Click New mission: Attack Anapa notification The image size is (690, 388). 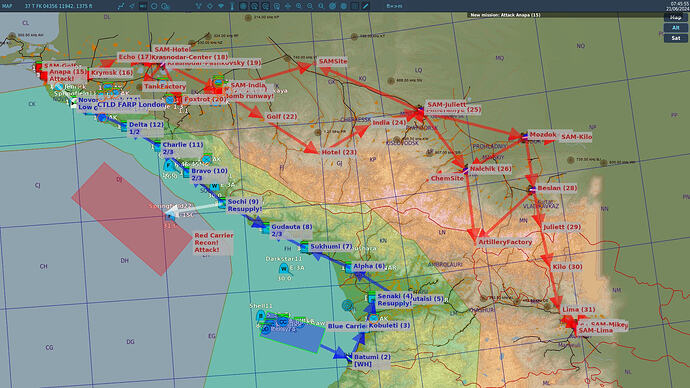tap(505, 15)
